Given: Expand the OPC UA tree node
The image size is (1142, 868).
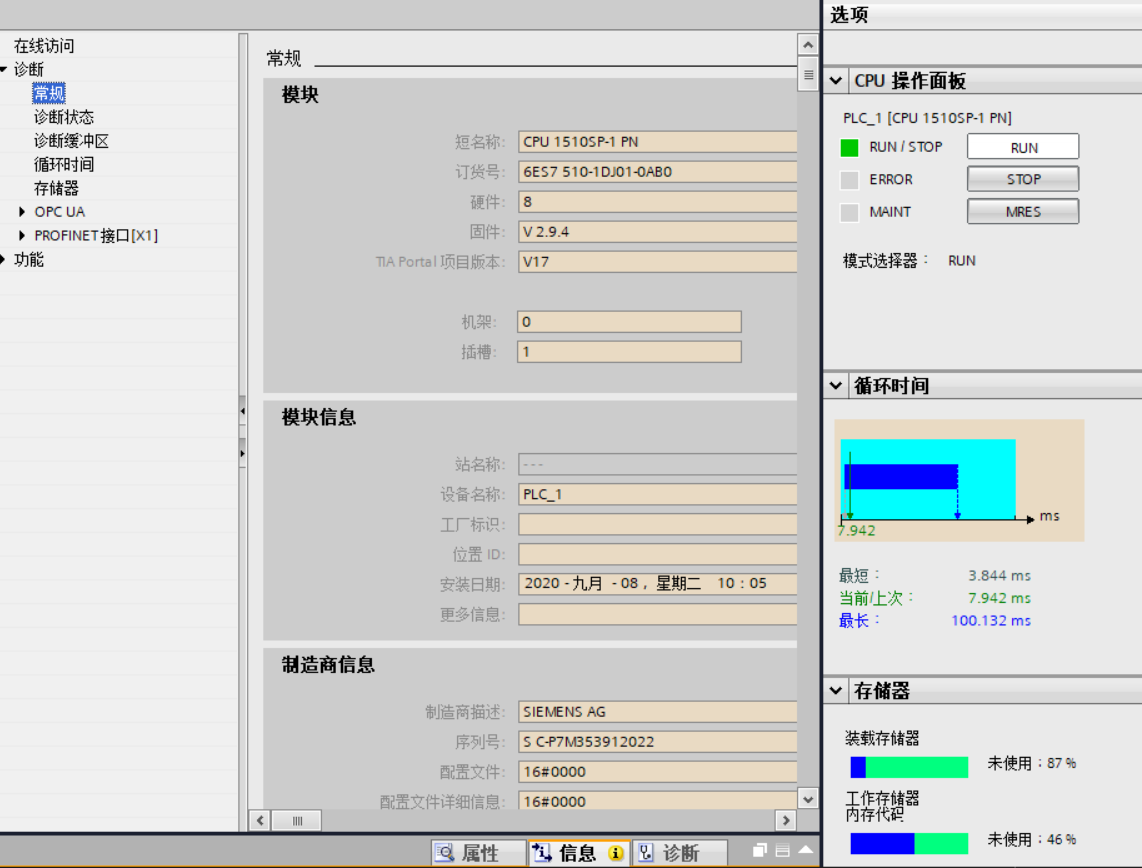Looking at the screenshot, I should pyautogui.click(x=23, y=212).
